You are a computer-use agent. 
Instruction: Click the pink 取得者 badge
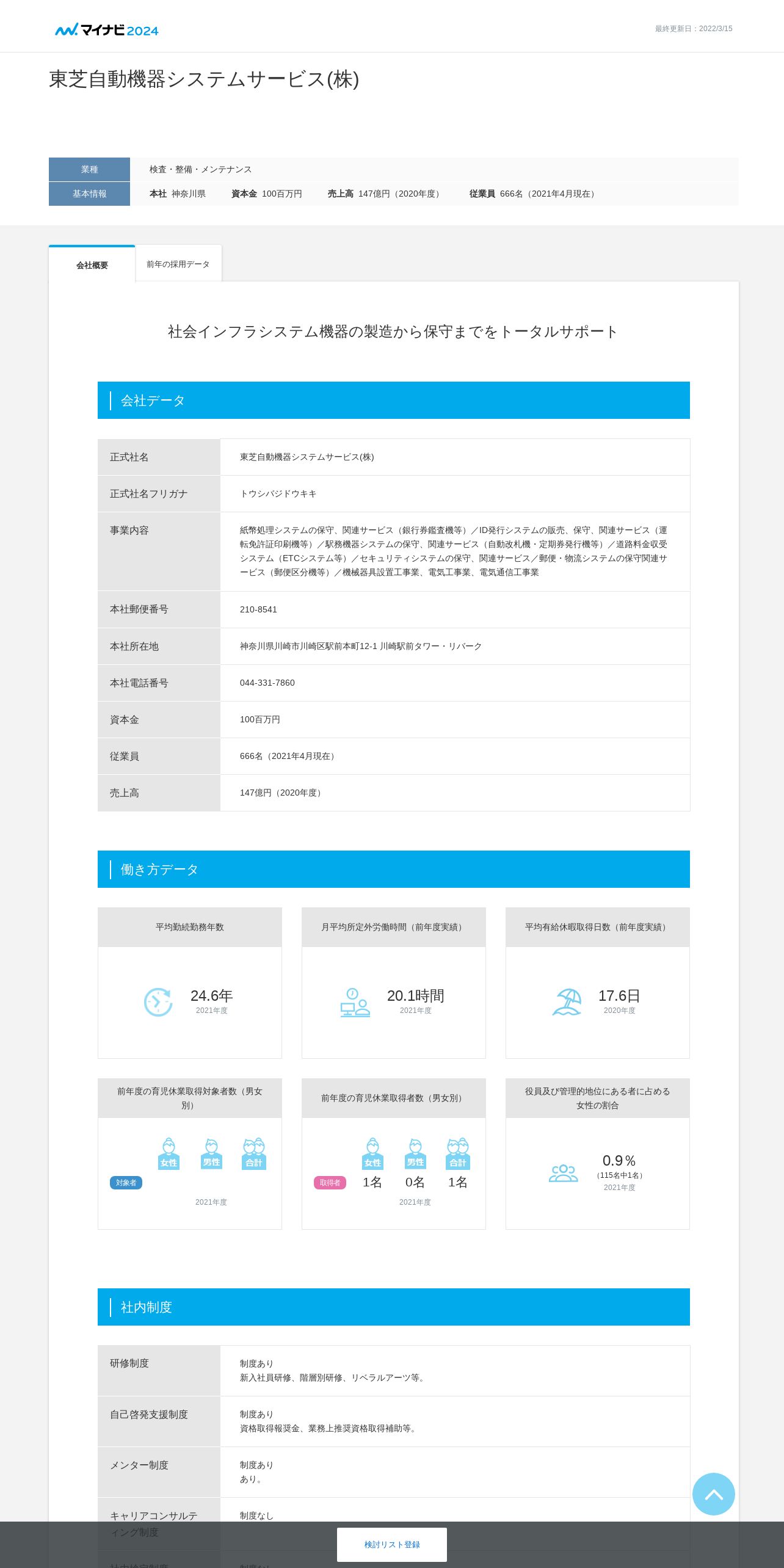[x=330, y=1183]
